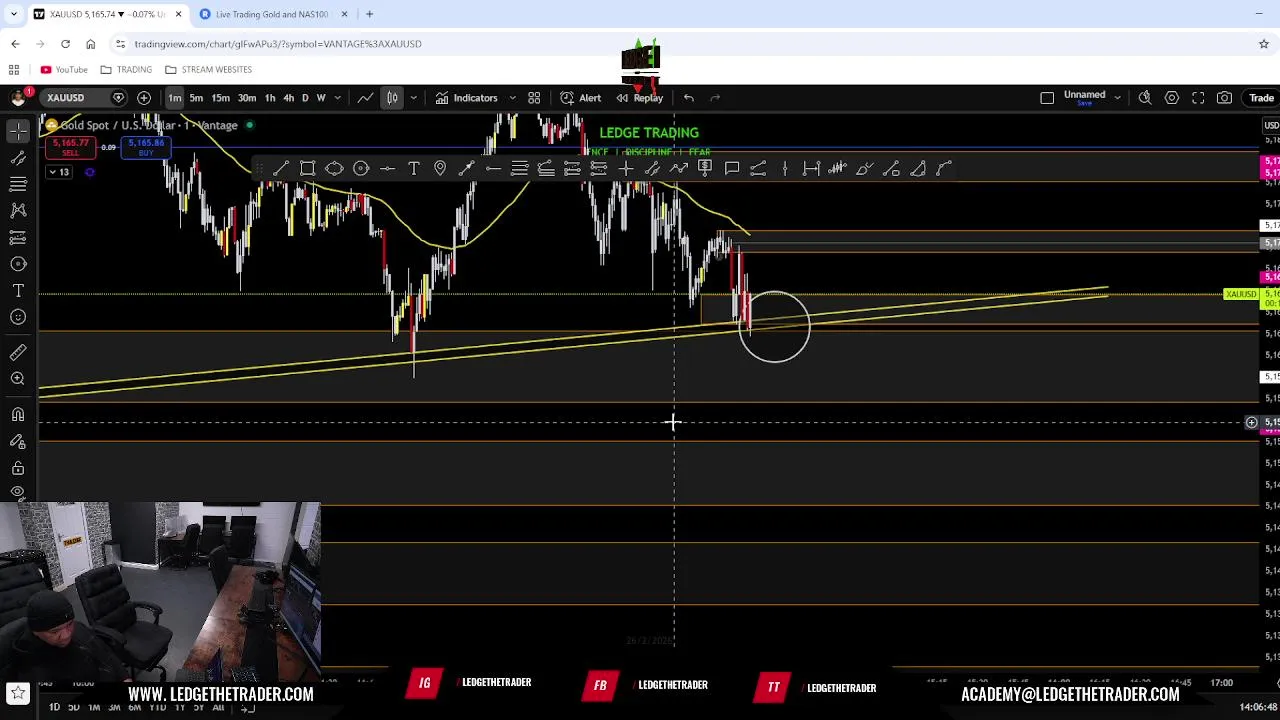Open the emoji icons tool
Viewport: 1280px width, 720px height.
18,317
